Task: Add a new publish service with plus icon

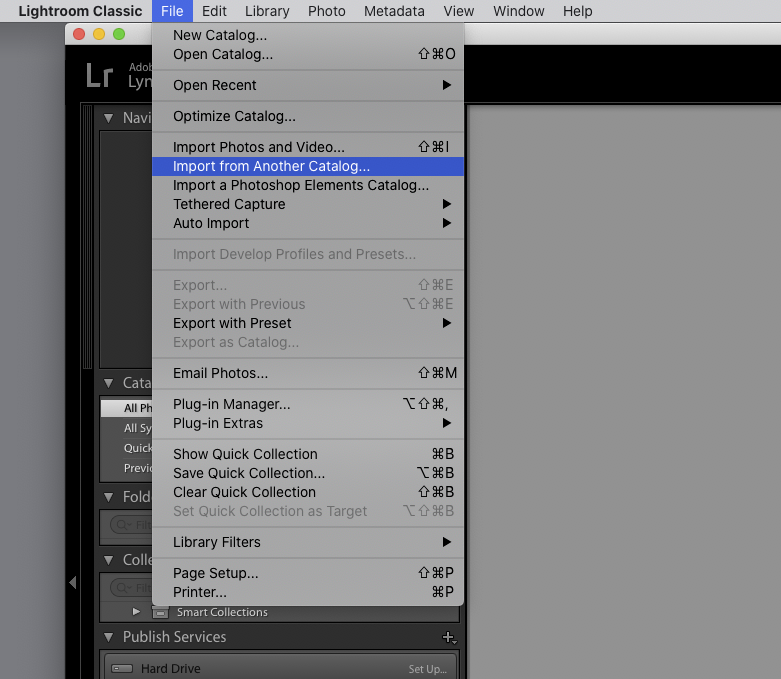Action: tap(449, 637)
